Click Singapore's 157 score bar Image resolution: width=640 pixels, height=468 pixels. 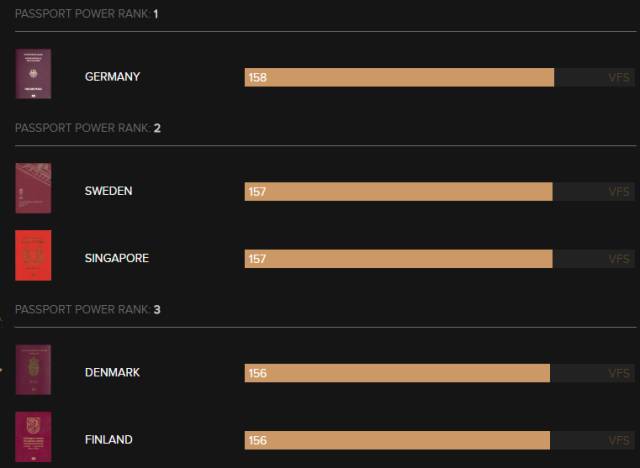coord(398,258)
